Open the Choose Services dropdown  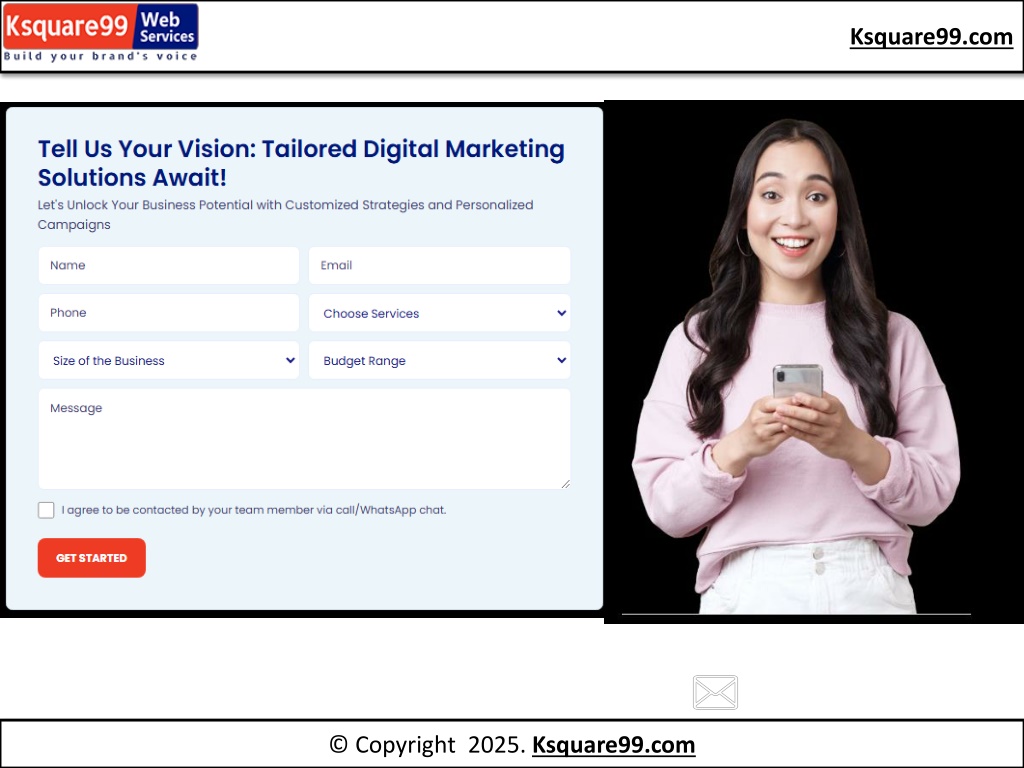click(x=440, y=313)
